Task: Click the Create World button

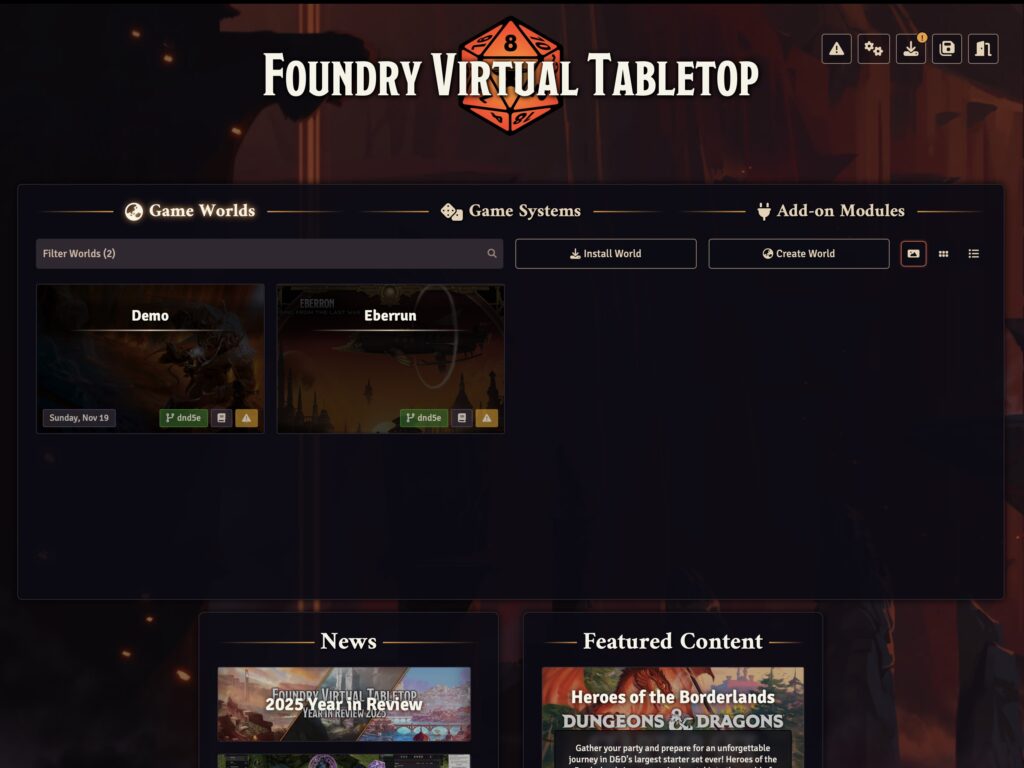Action: (799, 253)
